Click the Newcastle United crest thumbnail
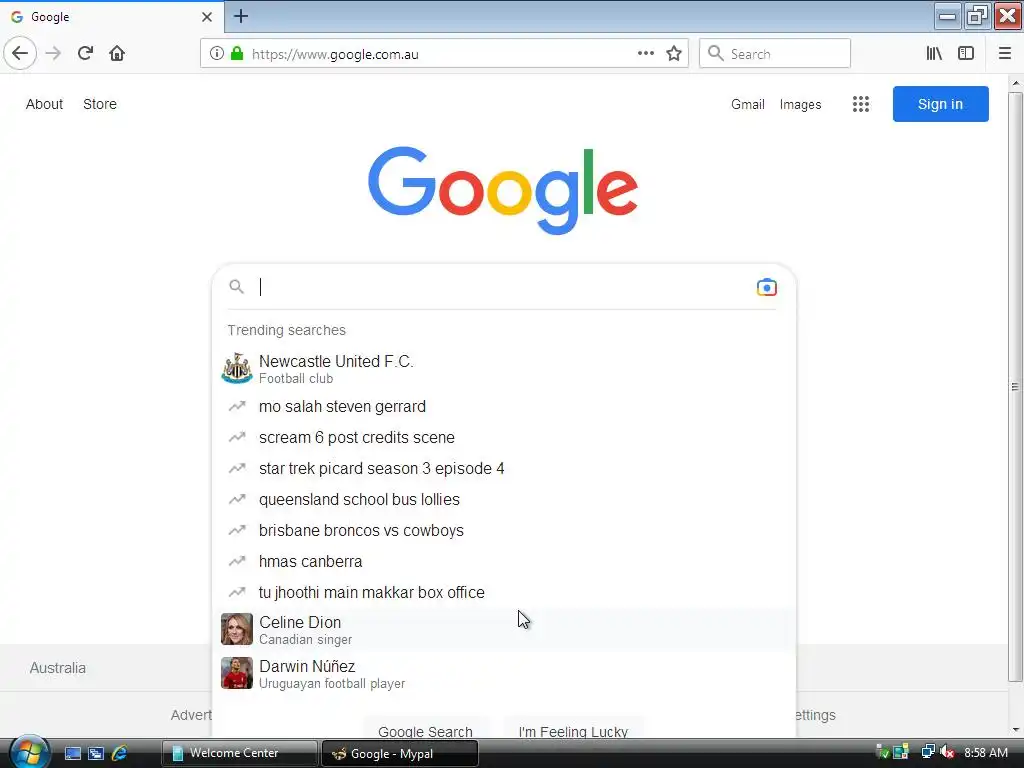This screenshot has height=768, width=1024. [x=236, y=368]
